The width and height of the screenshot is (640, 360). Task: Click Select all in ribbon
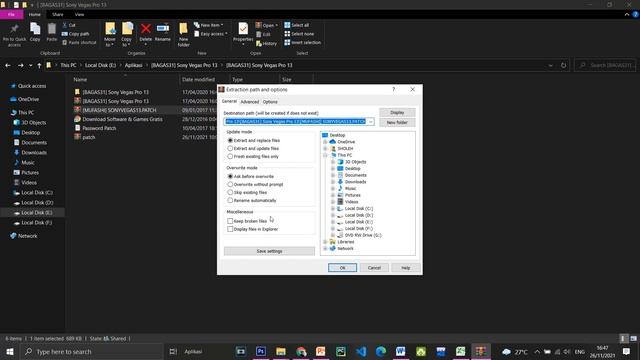point(297,25)
